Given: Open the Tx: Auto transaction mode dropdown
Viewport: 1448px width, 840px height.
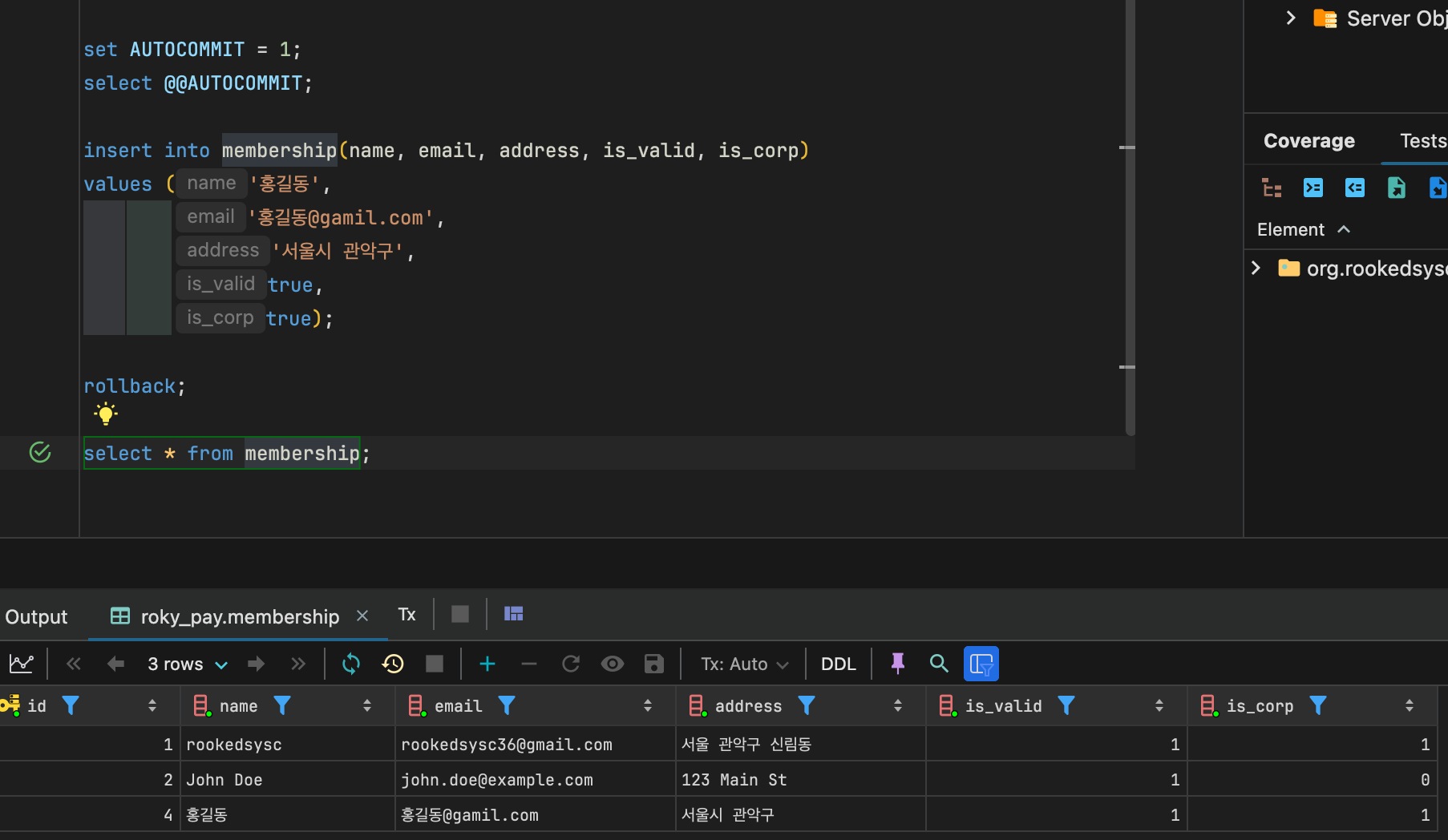Looking at the screenshot, I should point(744,664).
